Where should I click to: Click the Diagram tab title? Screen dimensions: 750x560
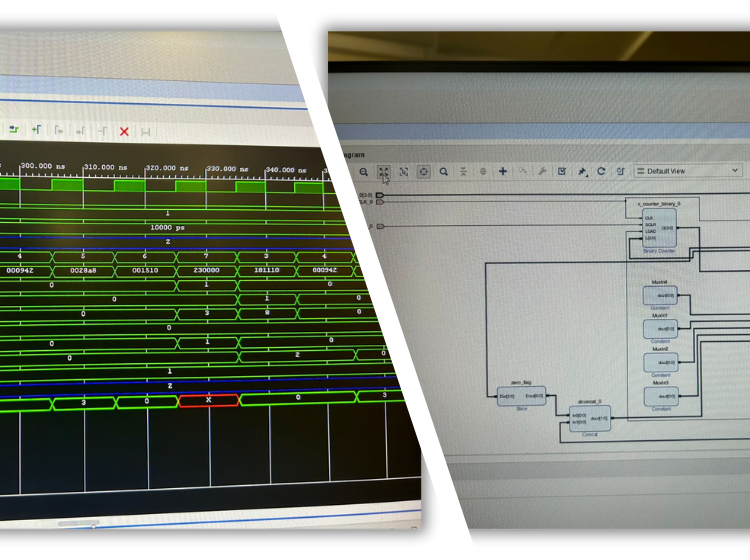[x=354, y=154]
